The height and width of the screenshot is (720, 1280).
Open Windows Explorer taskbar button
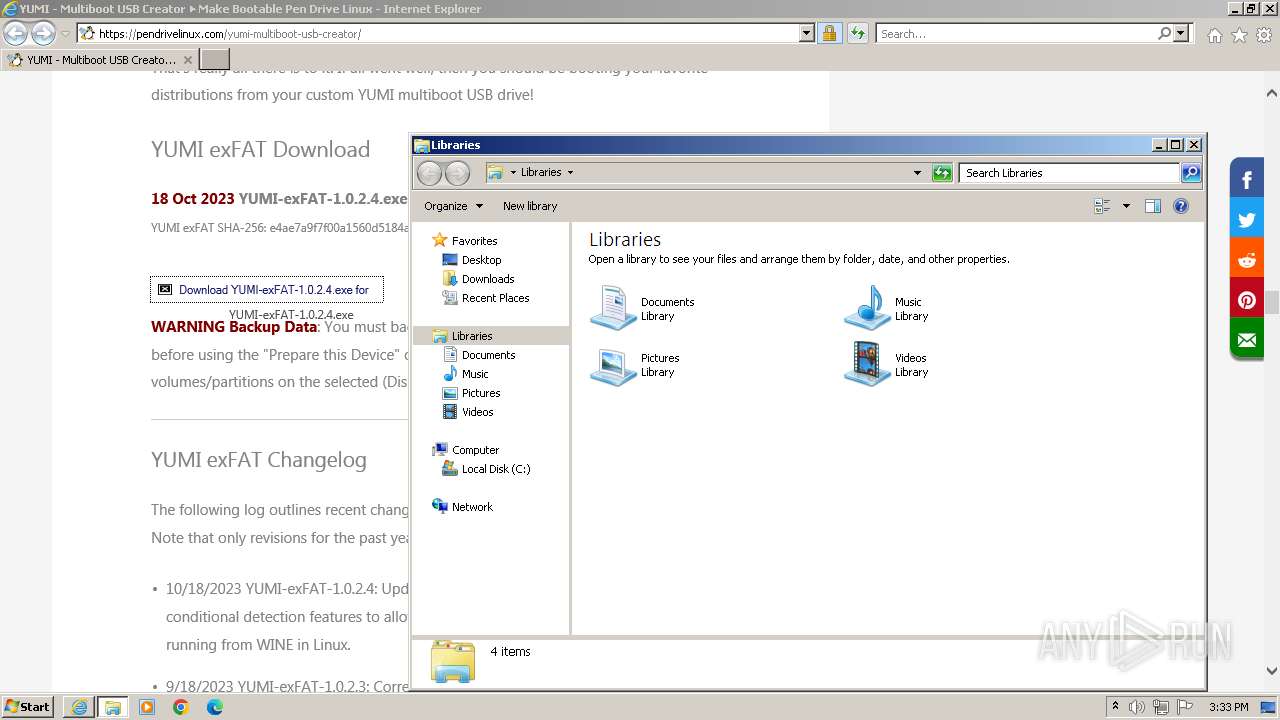(x=113, y=707)
